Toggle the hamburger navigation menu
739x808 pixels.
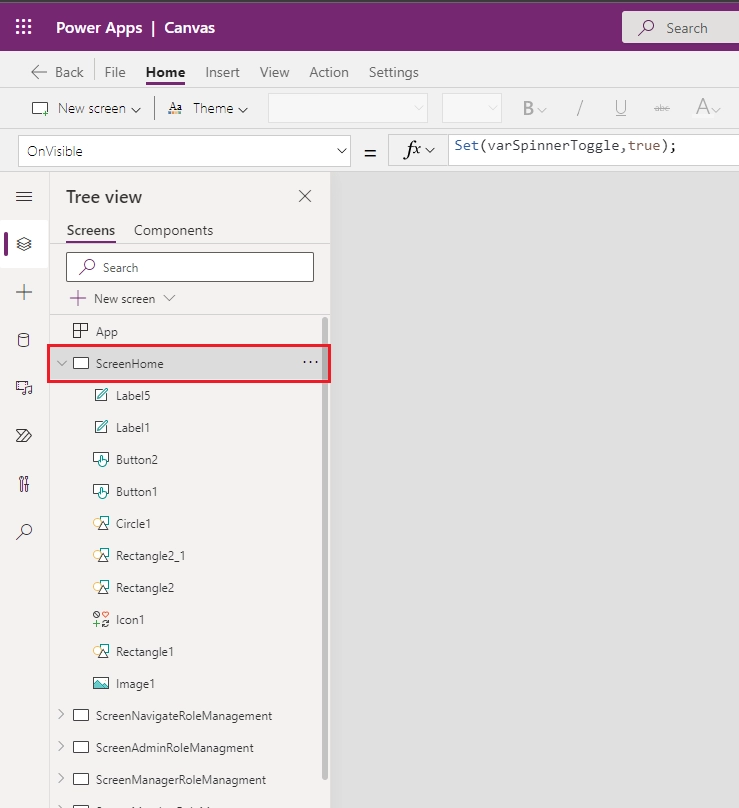[24, 196]
